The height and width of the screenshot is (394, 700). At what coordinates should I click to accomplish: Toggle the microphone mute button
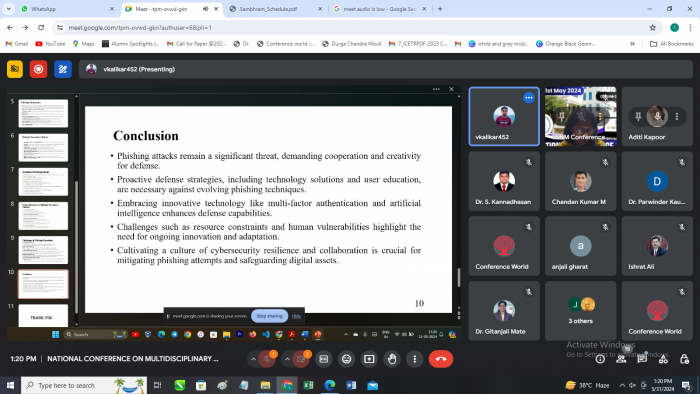tap(267, 359)
